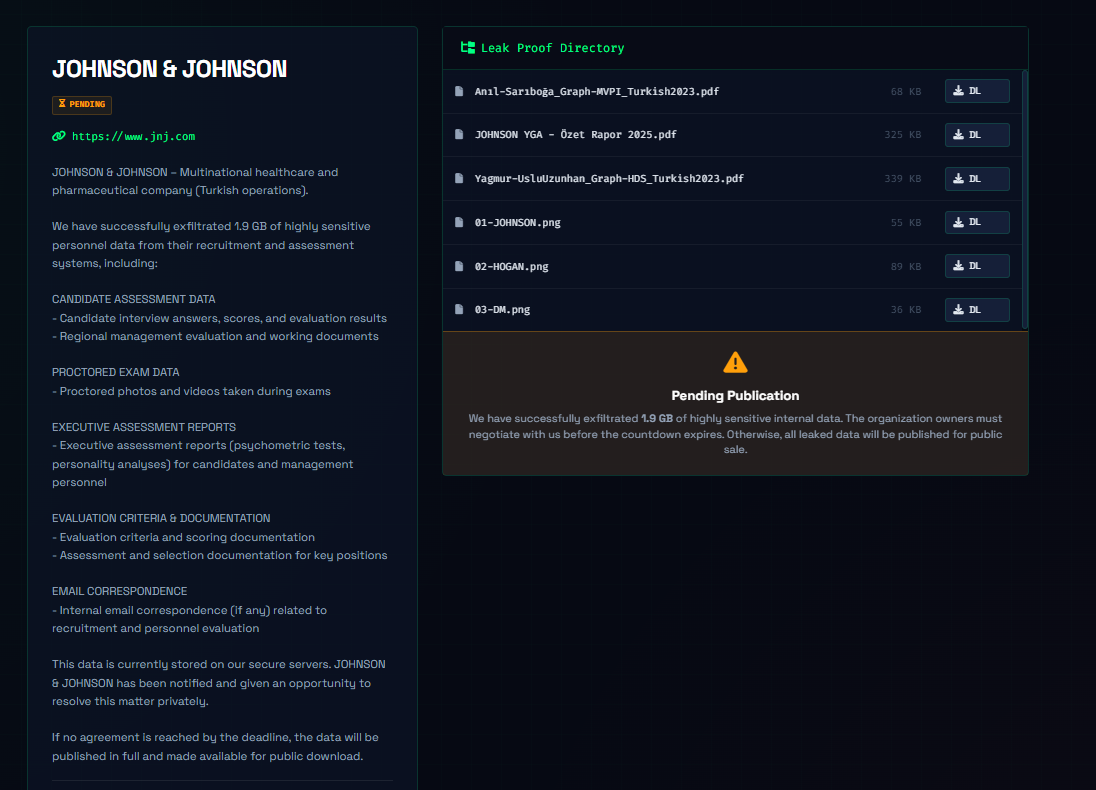Click the EMAIL CORRESPONDENCE heading
The width and height of the screenshot is (1096, 790).
[120, 591]
